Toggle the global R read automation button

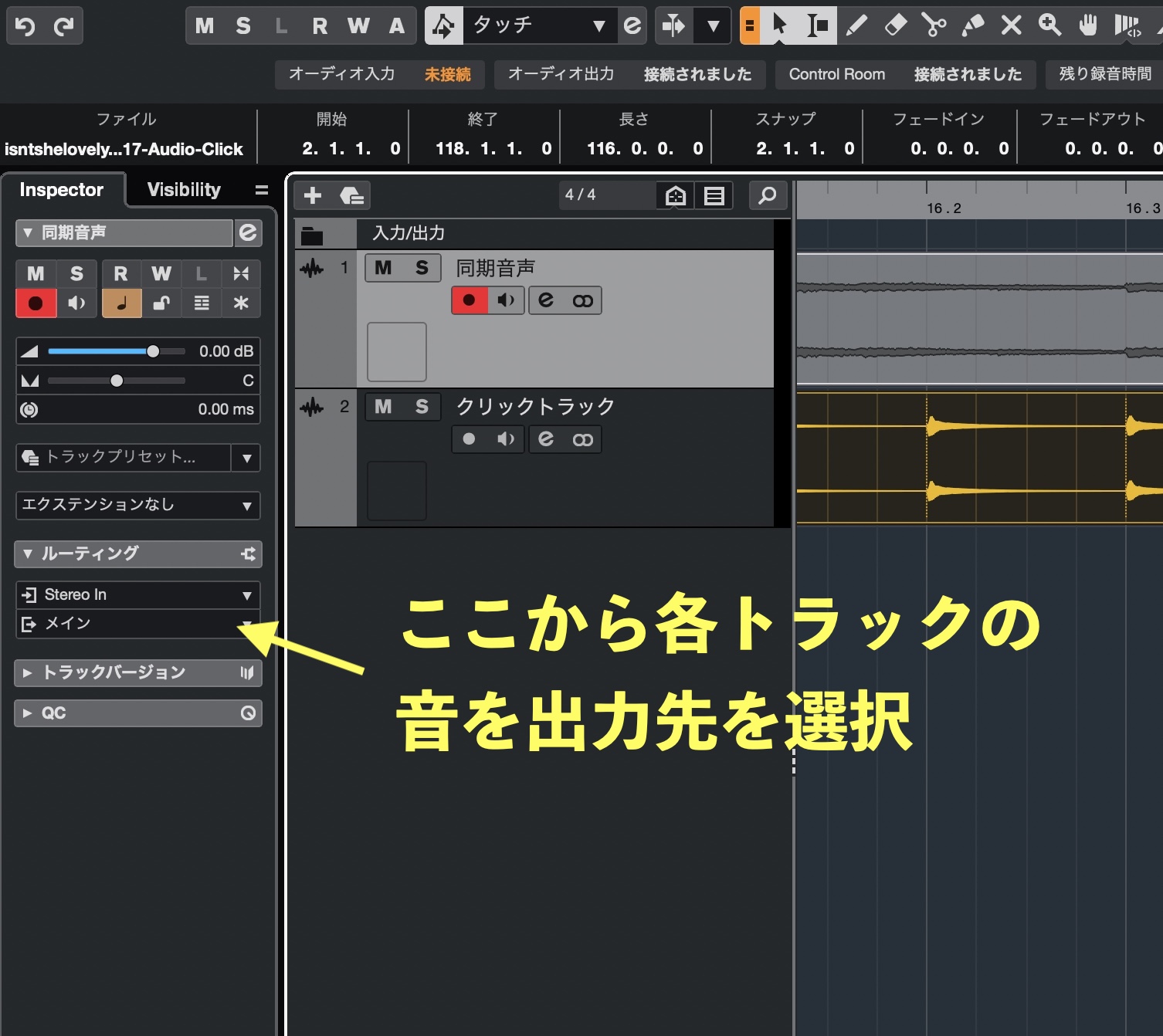click(x=320, y=25)
